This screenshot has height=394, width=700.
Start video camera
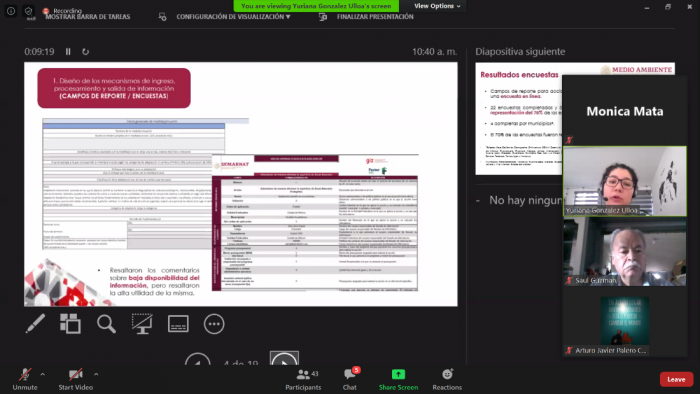[x=75, y=379]
